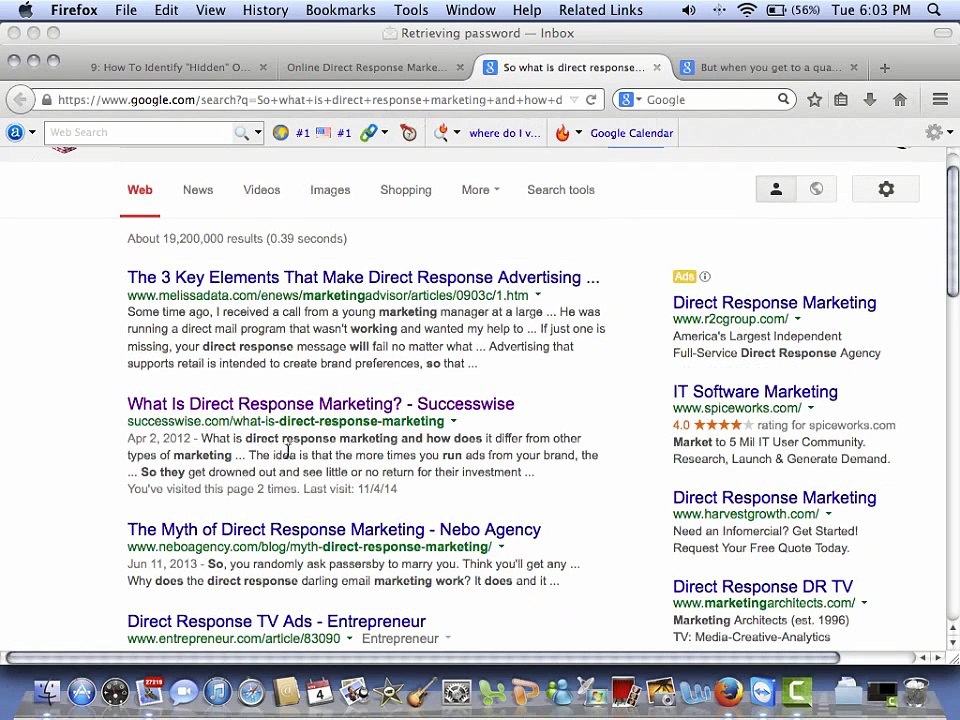This screenshot has height=720, width=960.
Task: Open the Firefox hamburger menu
Action: [x=940, y=99]
